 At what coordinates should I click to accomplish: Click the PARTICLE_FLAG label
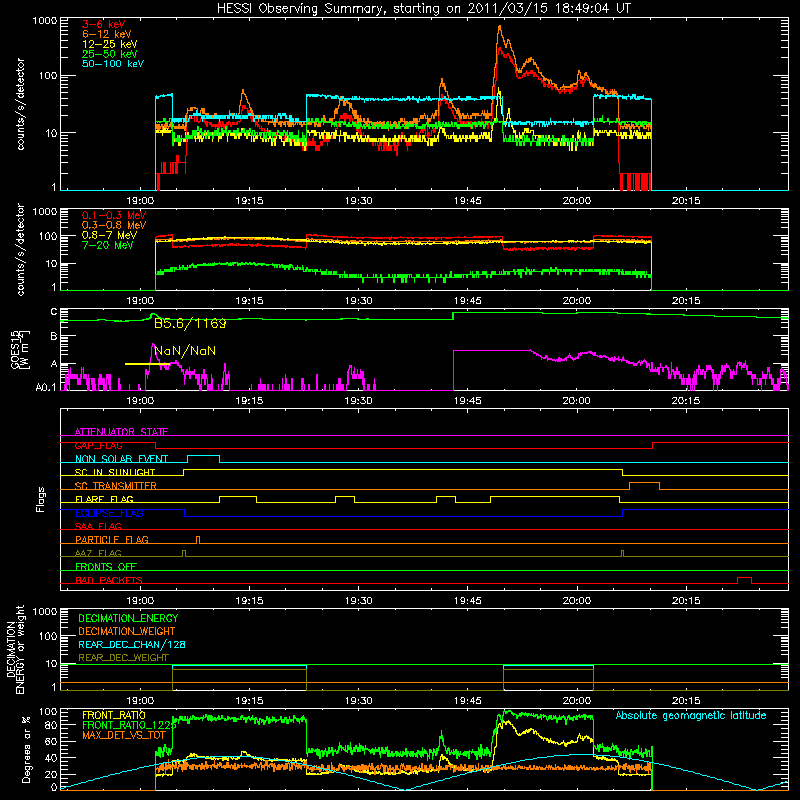tap(112, 539)
